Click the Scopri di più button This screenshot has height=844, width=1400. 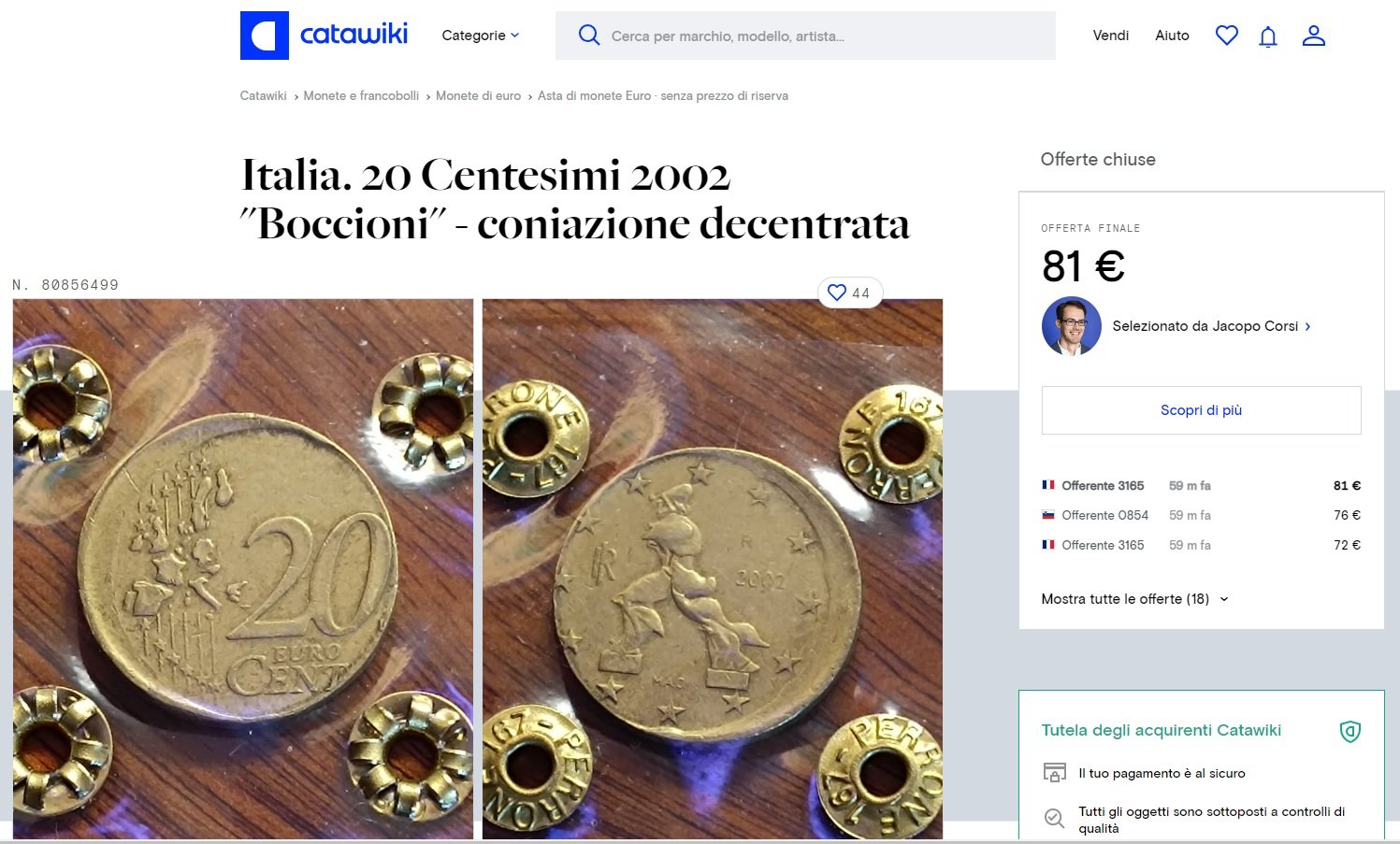click(x=1201, y=410)
